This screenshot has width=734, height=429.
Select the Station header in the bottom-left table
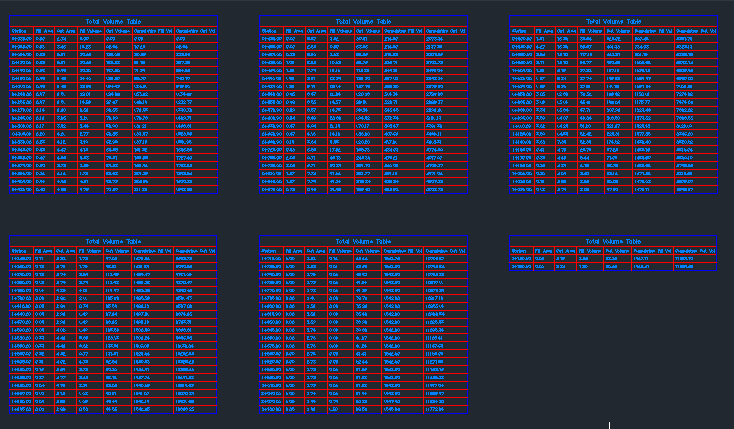click(x=20, y=251)
